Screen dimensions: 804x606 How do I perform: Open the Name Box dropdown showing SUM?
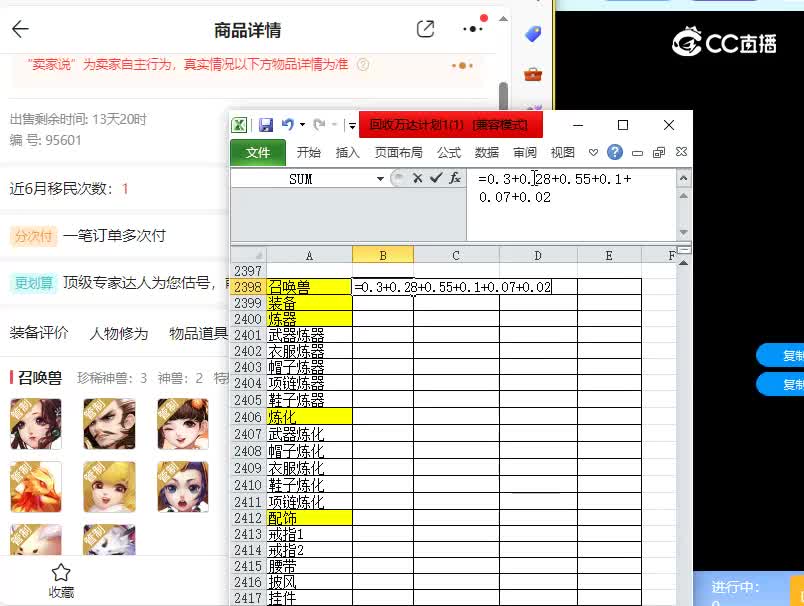pyautogui.click(x=381, y=177)
